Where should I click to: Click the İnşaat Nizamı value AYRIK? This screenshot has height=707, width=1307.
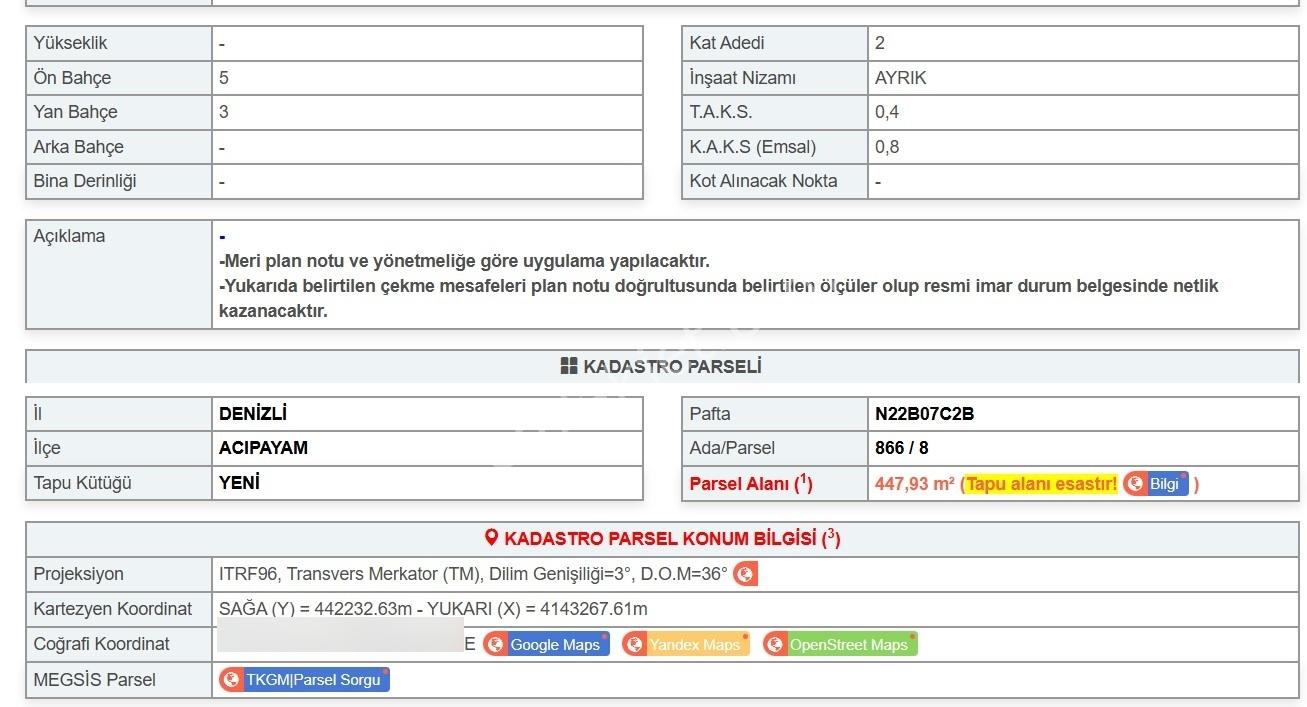pyautogui.click(x=901, y=78)
